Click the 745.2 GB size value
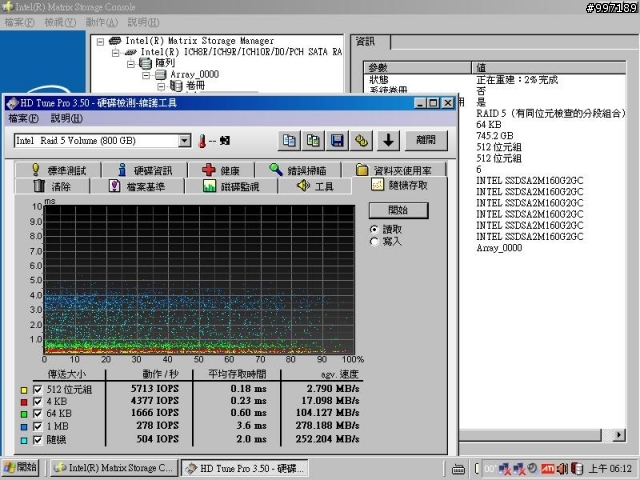Viewport: 640px width, 480px height. [494, 136]
